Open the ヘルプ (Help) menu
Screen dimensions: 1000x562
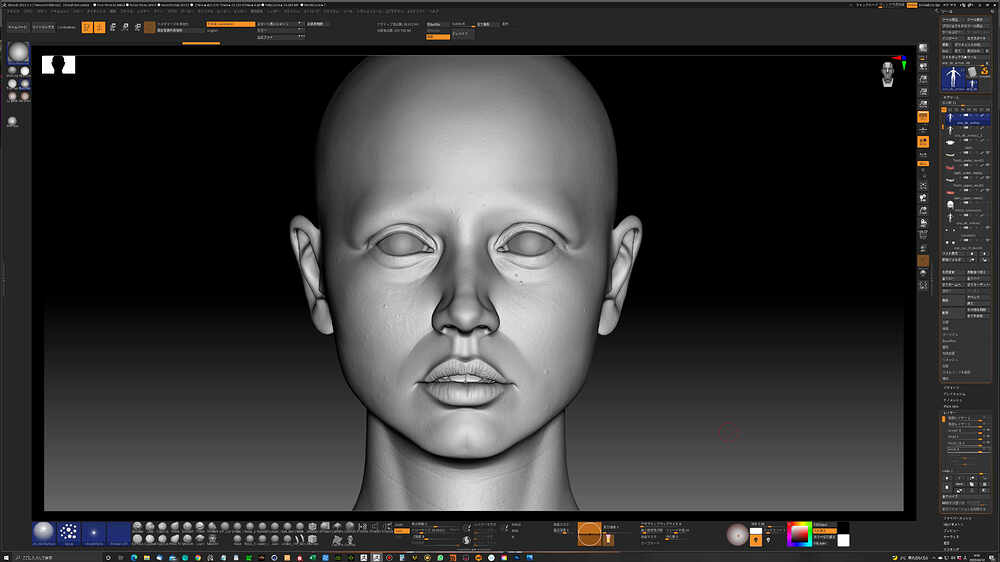[434, 11]
